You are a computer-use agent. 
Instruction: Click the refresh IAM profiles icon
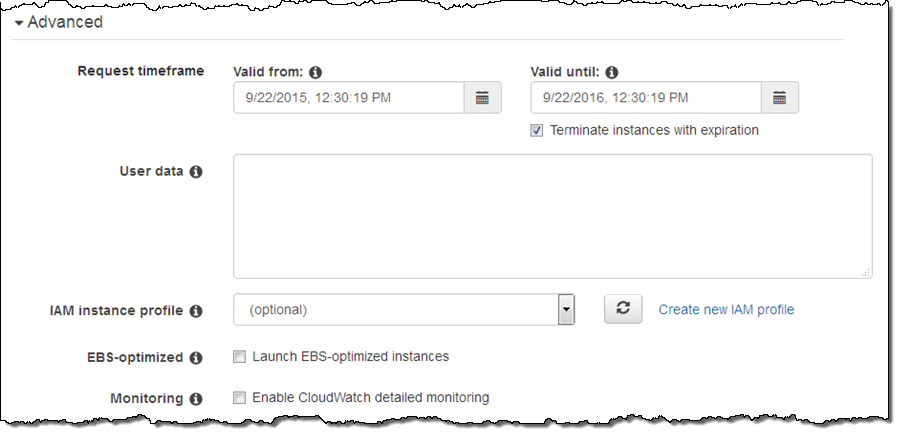[623, 310]
